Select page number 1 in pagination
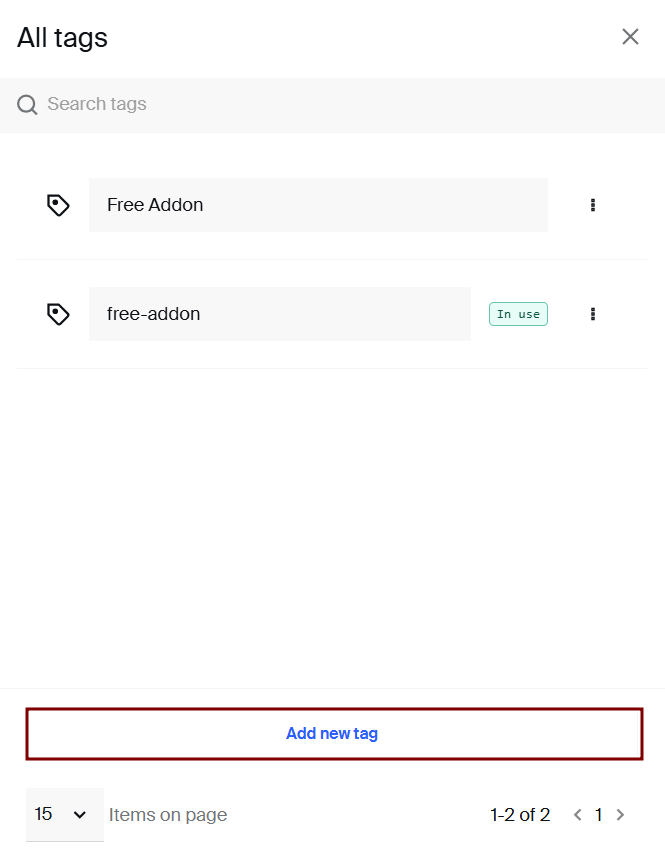This screenshot has width=665, height=862. click(x=598, y=815)
